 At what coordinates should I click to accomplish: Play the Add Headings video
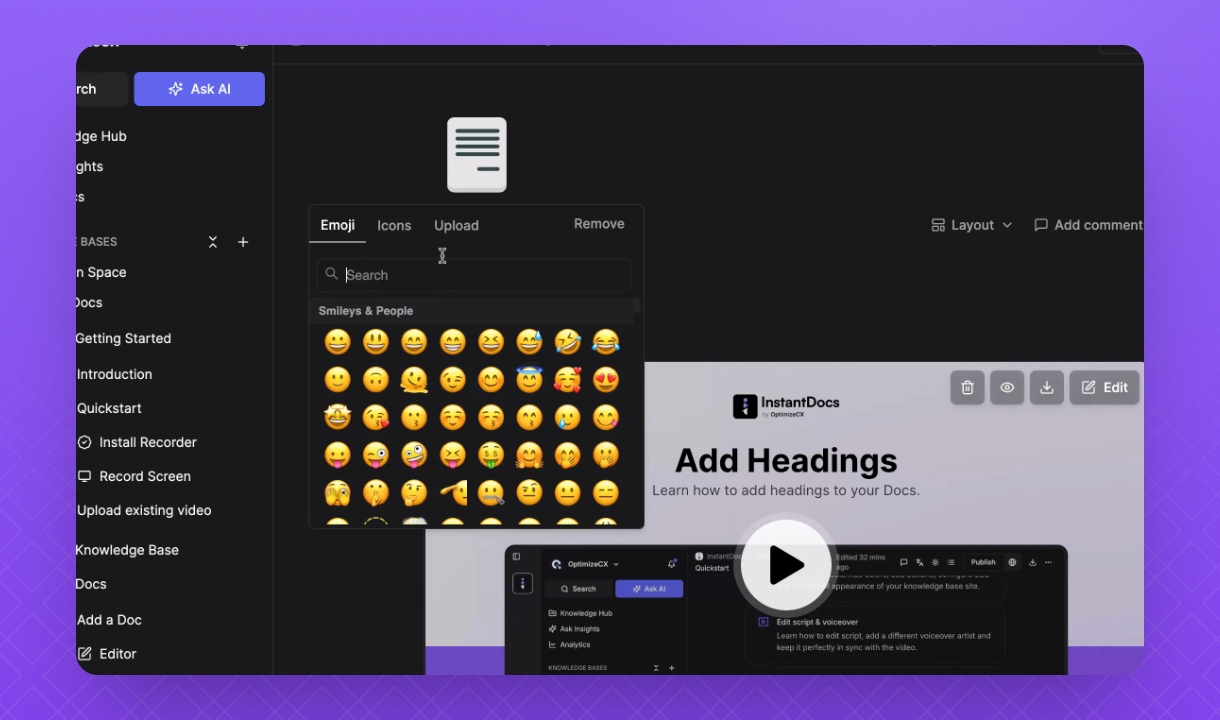[786, 566]
